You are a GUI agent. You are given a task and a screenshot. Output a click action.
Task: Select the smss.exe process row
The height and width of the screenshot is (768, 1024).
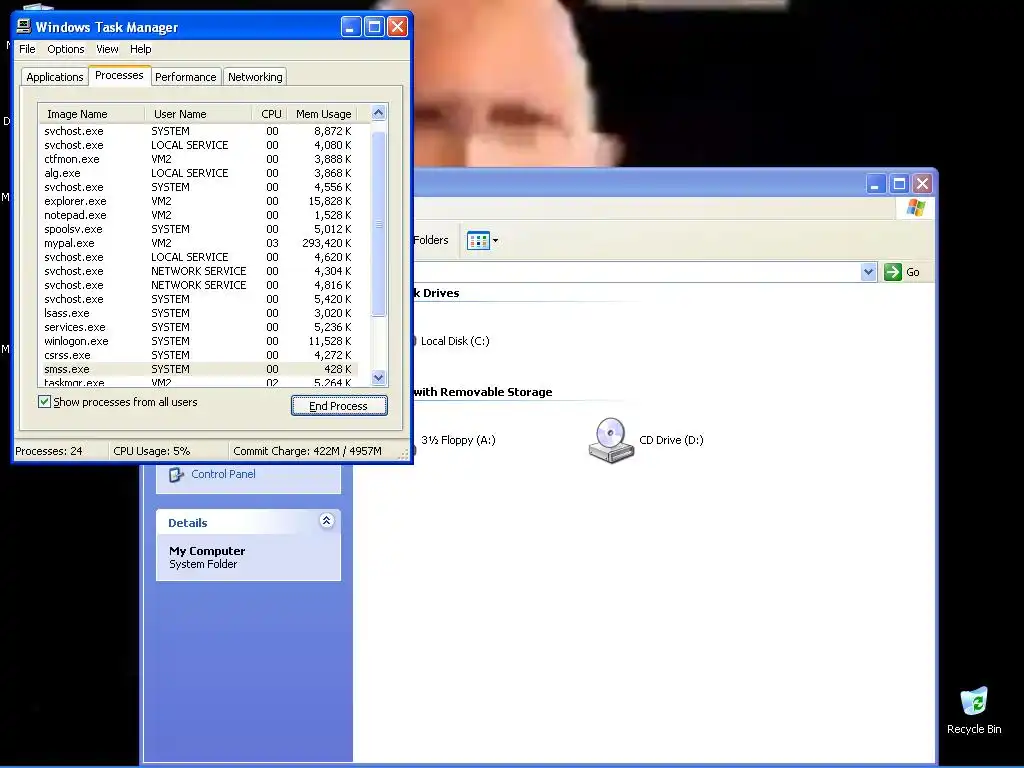[x=199, y=369]
